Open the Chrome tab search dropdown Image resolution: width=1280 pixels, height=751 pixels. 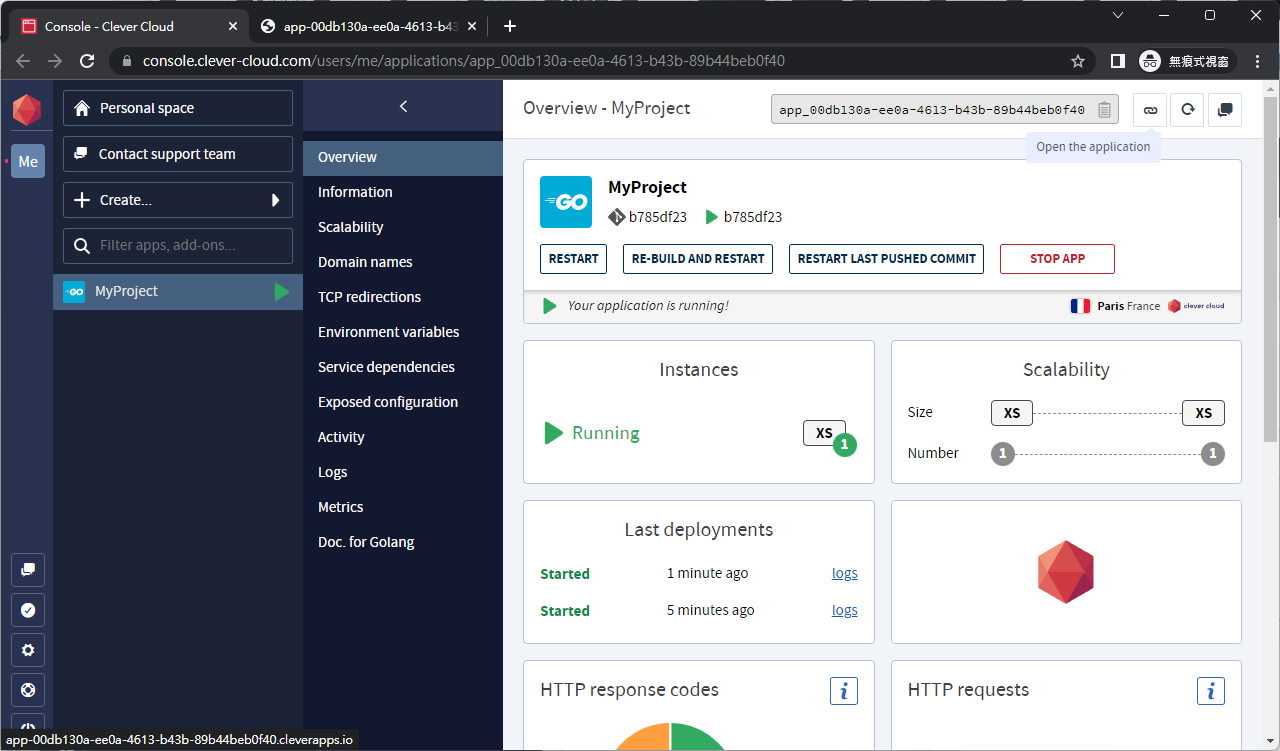(x=1116, y=15)
